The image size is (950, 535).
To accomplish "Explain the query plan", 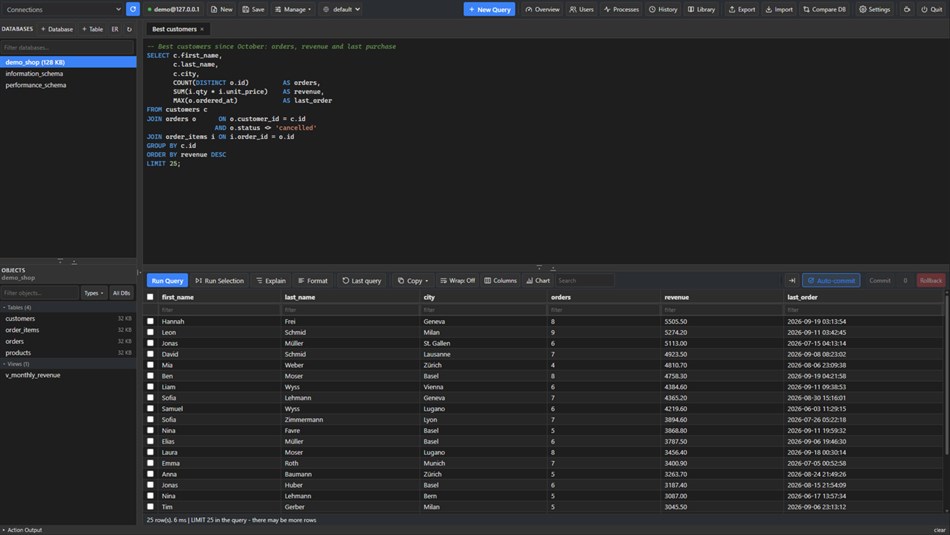I will pos(271,281).
